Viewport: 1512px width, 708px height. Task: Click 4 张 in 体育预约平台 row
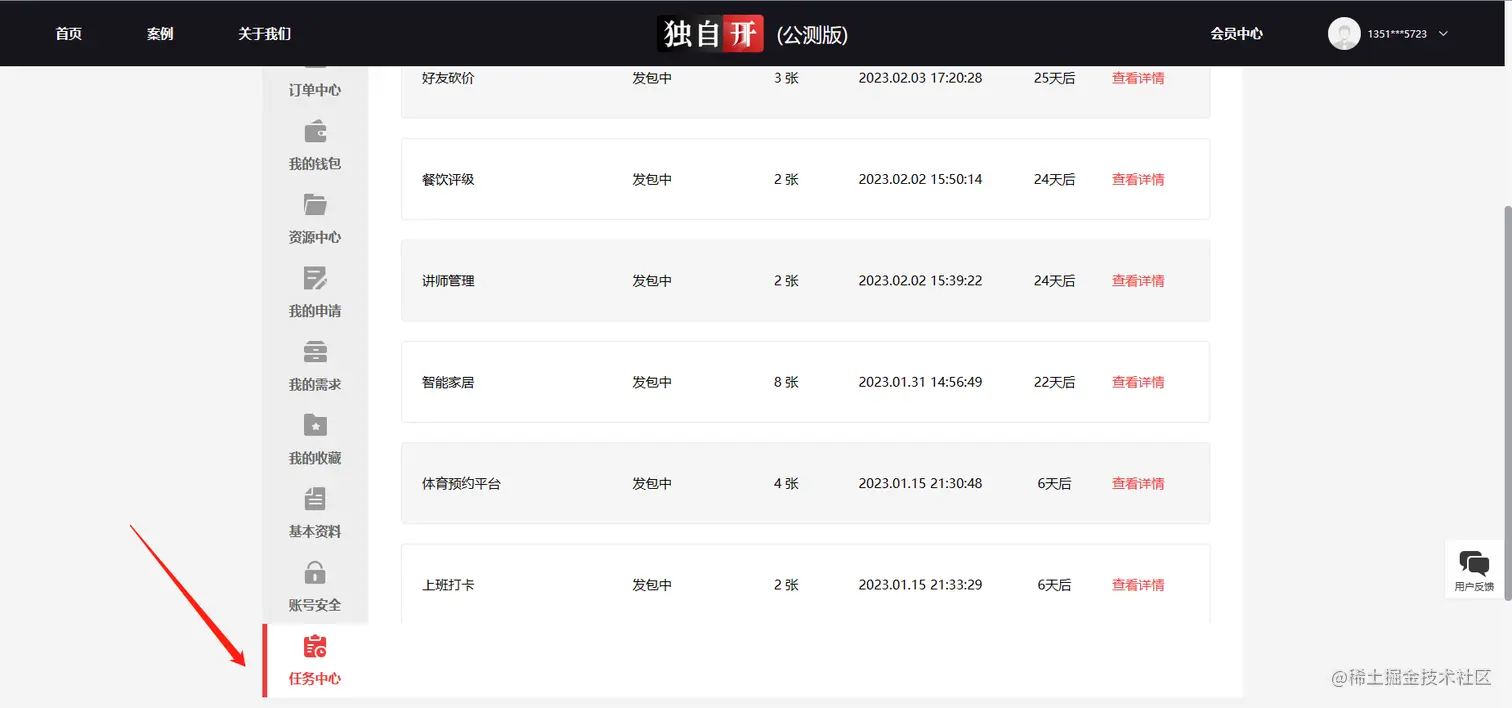coord(786,484)
